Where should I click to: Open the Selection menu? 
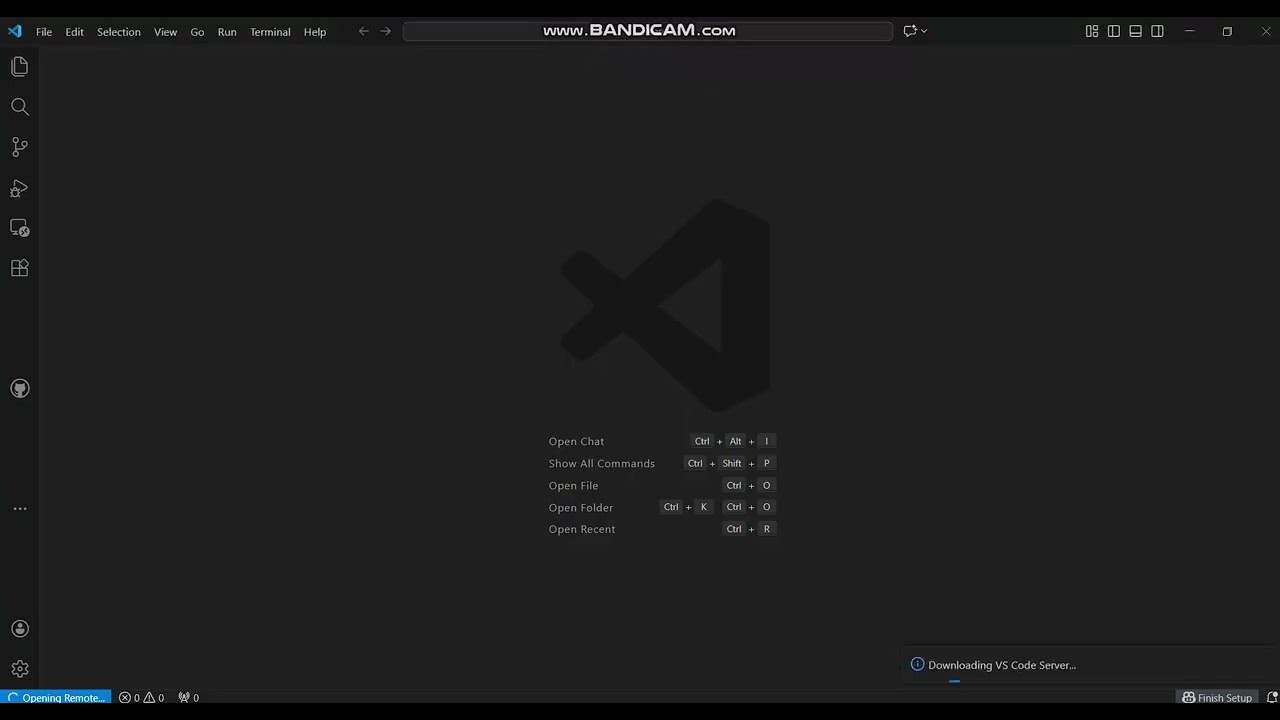click(119, 32)
